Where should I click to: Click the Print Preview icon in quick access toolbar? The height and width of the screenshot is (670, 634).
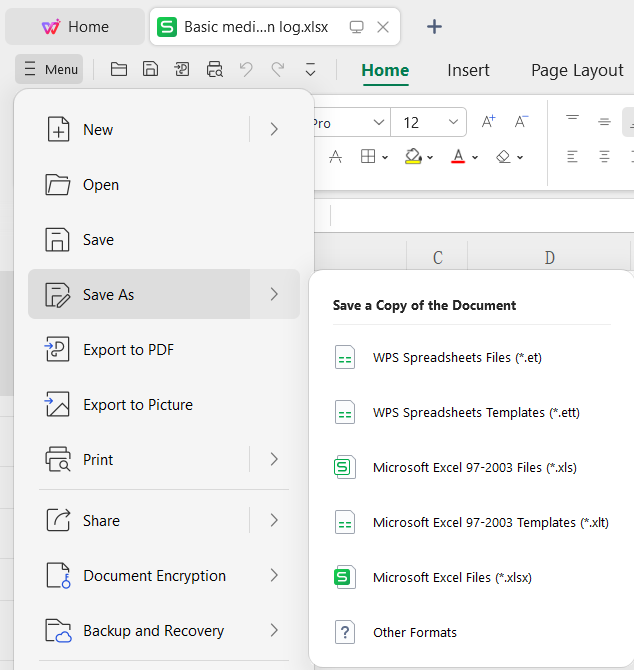tap(214, 69)
